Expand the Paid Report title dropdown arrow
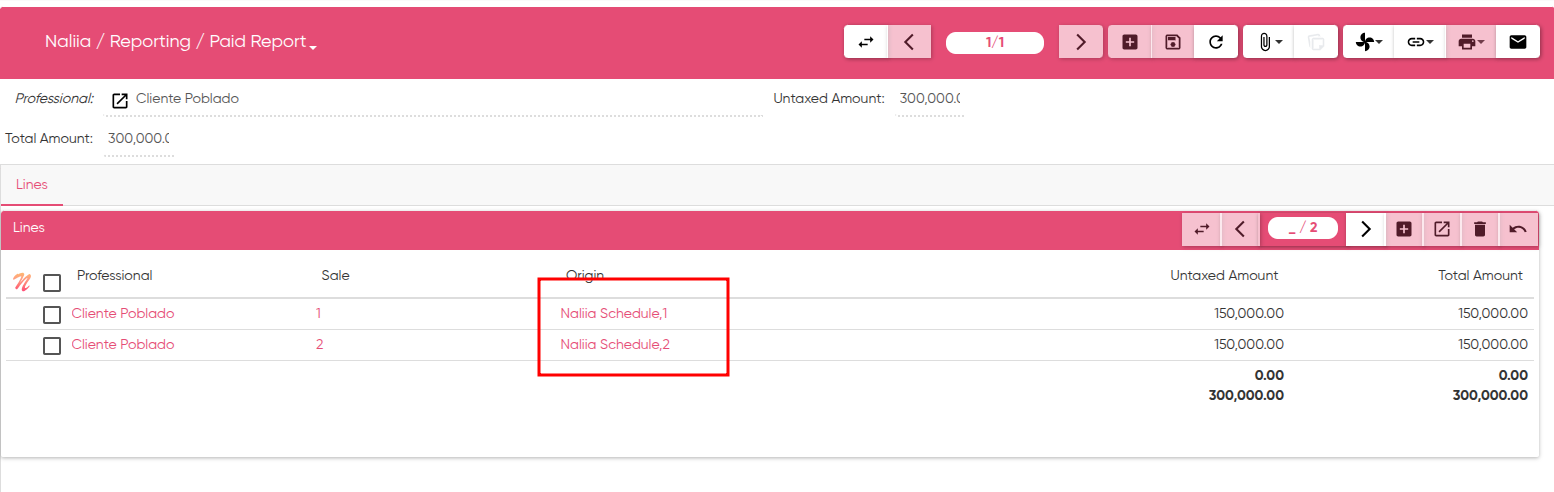The height and width of the screenshot is (492, 1554). click(x=313, y=47)
